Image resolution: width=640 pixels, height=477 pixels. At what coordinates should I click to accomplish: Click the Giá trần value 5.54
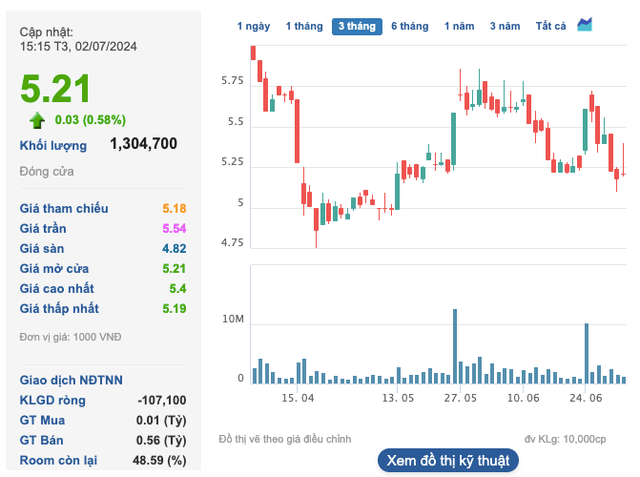click(x=174, y=229)
